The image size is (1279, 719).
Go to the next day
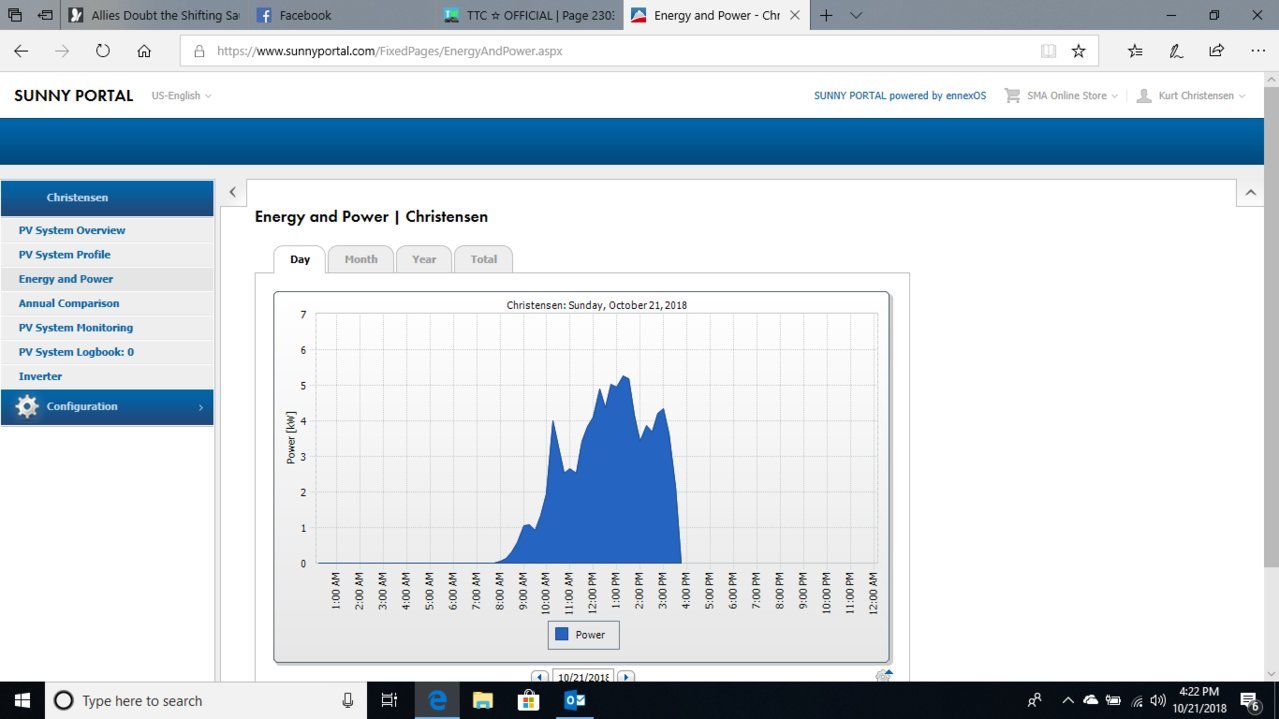click(626, 677)
